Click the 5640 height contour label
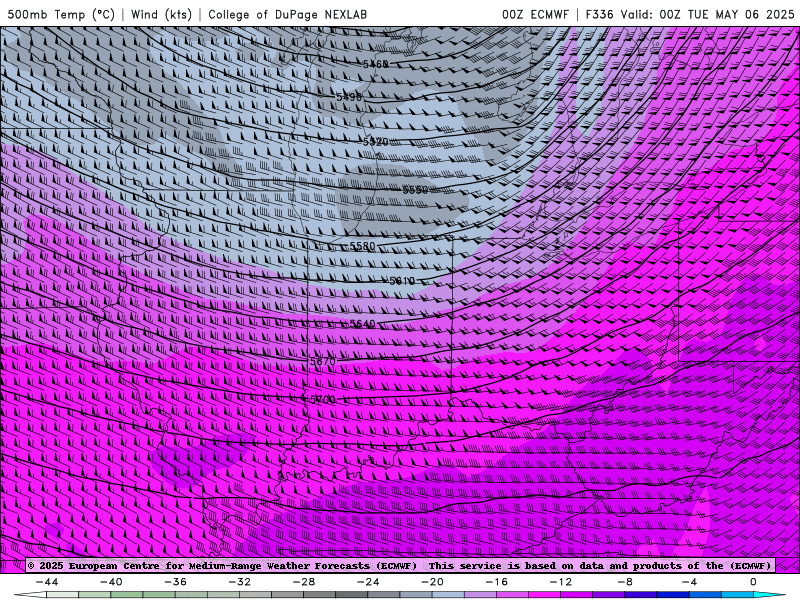 (x=363, y=324)
